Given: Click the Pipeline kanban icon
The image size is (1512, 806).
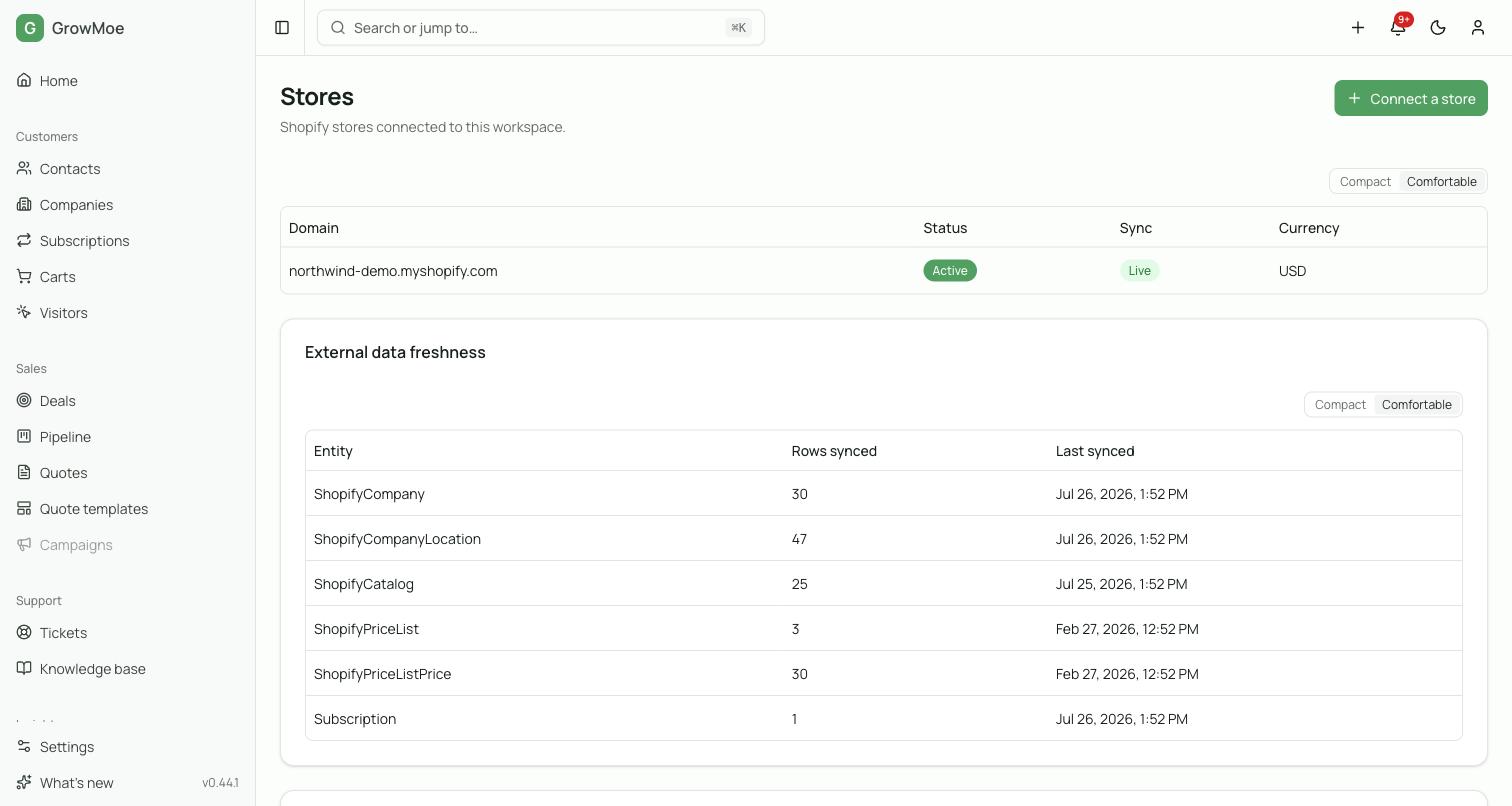Looking at the screenshot, I should click(24, 437).
